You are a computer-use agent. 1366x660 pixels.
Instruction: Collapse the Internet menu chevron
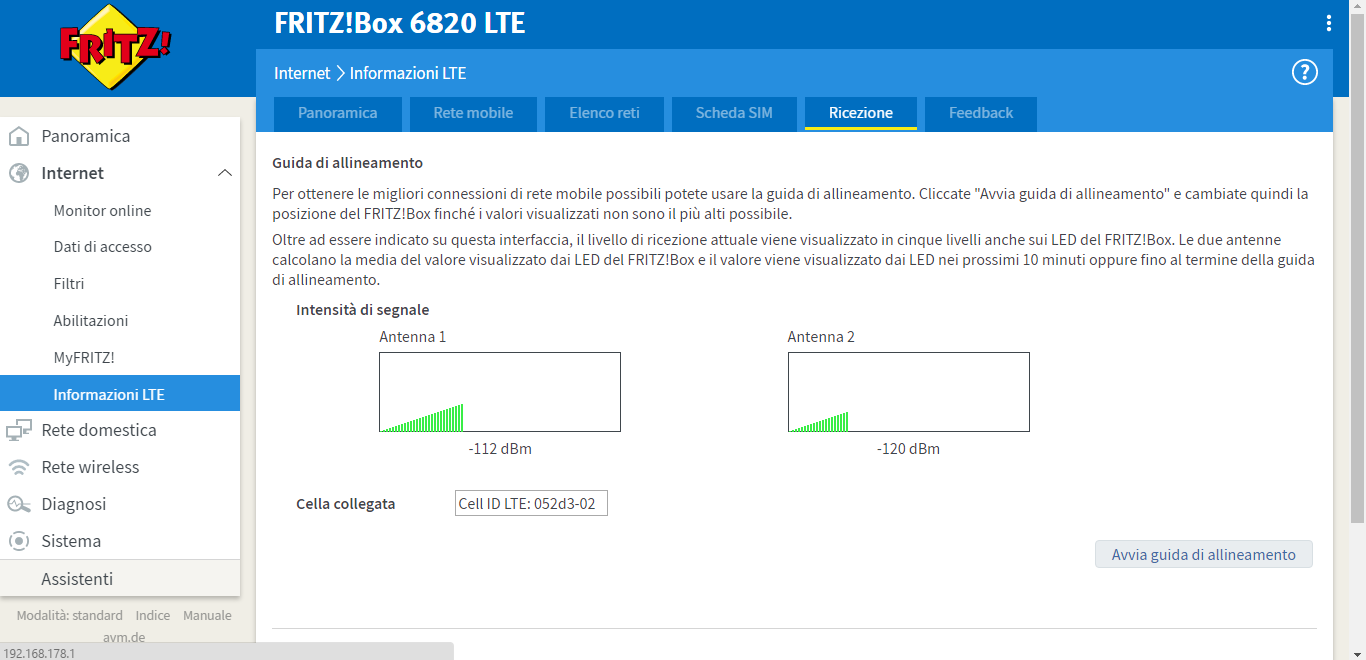pos(224,173)
